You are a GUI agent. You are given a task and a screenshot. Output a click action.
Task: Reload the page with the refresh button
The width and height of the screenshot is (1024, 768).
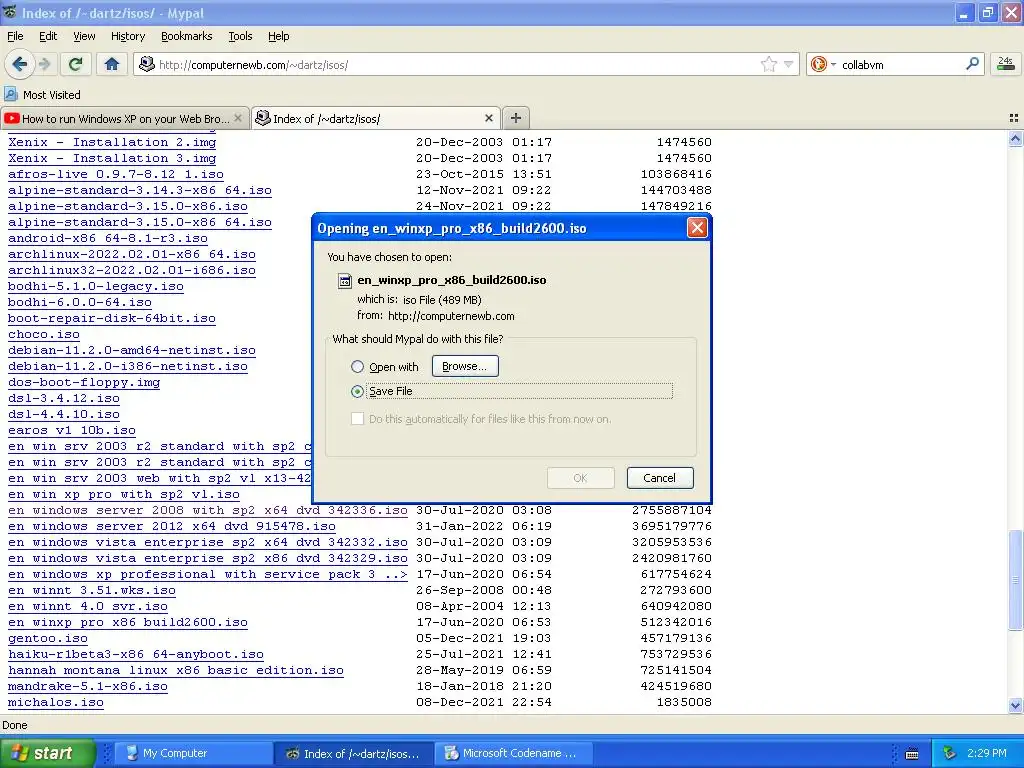pos(76,64)
